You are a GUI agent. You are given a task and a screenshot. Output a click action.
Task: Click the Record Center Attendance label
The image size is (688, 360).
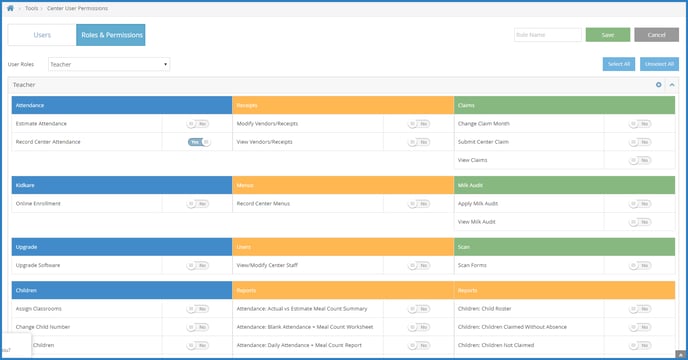48,142
